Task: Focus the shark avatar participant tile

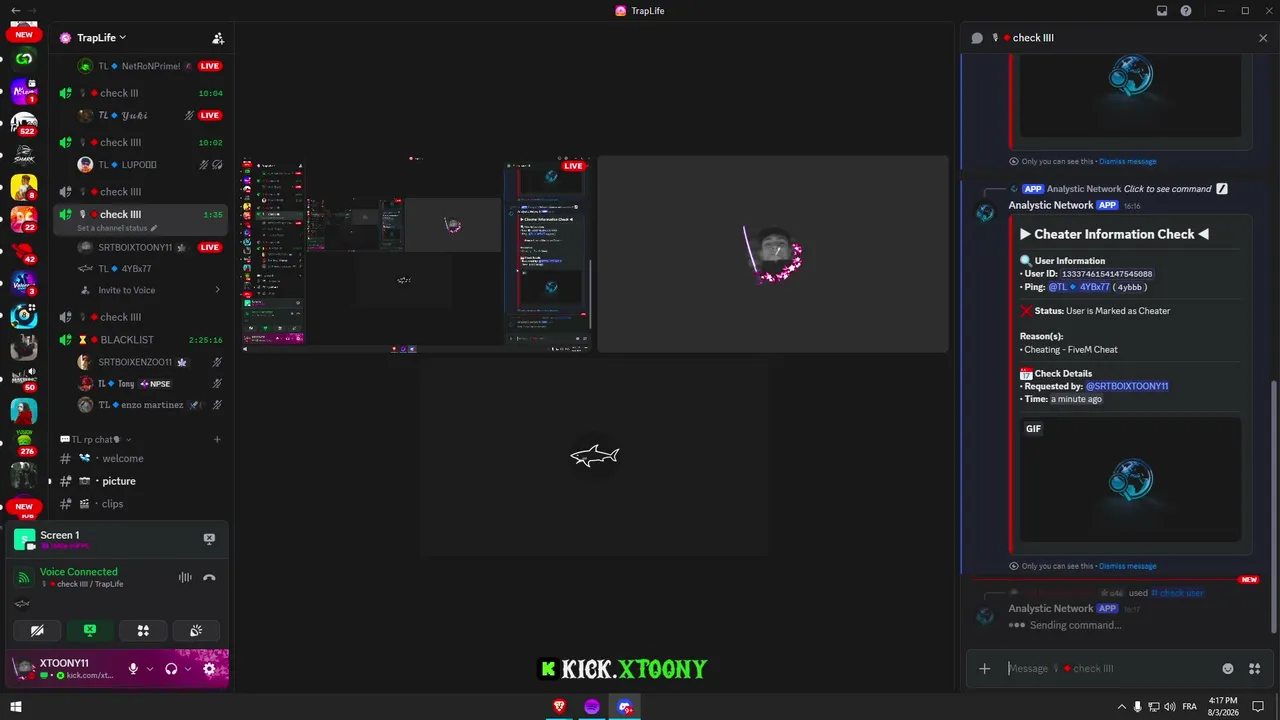Action: 594,457
